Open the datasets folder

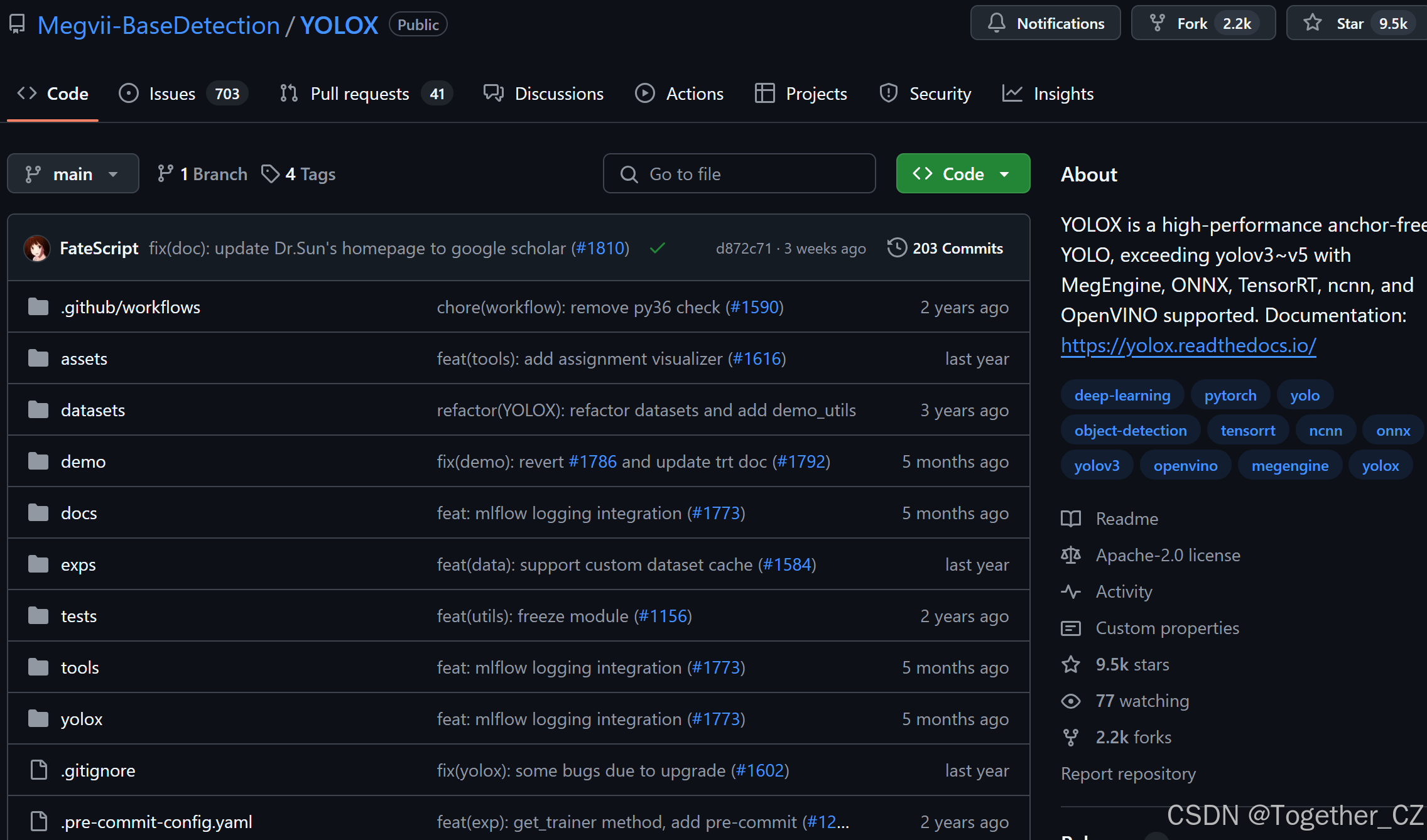click(93, 411)
